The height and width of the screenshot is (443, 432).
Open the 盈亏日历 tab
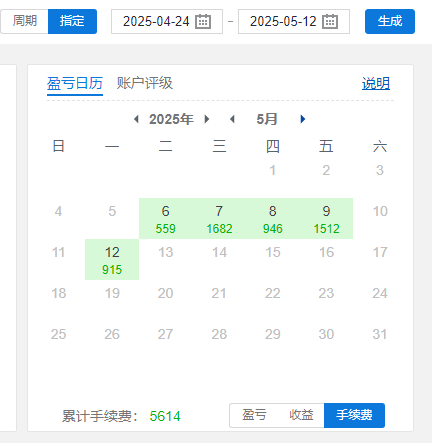pyautogui.click(x=75, y=83)
